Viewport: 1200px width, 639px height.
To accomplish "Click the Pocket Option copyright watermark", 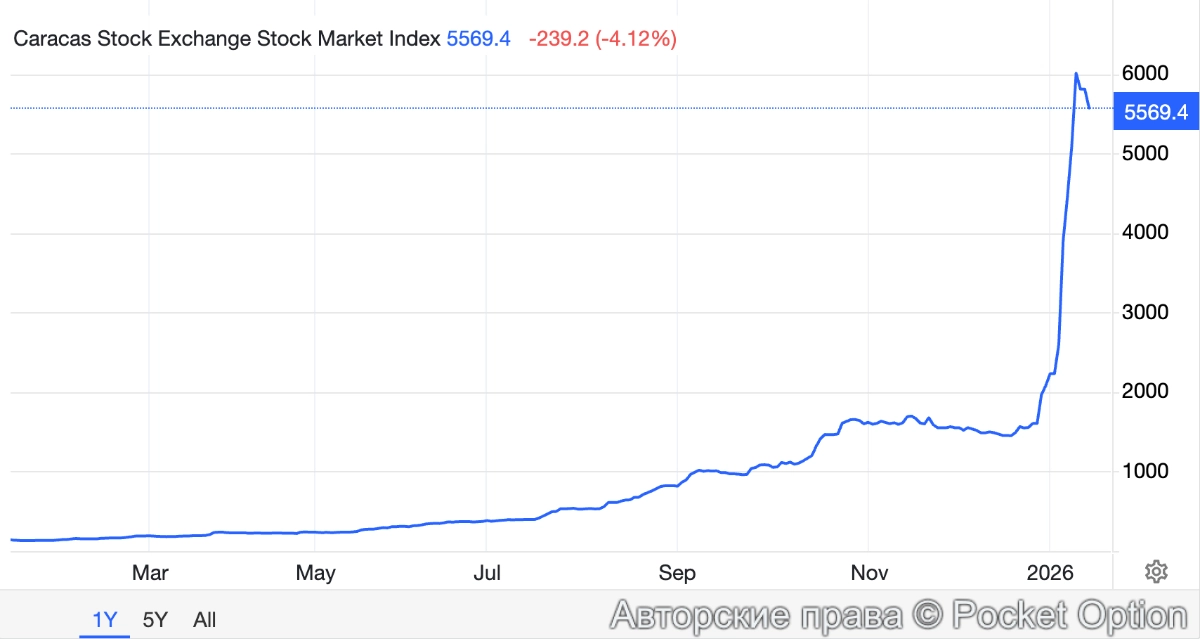I will coord(898,614).
